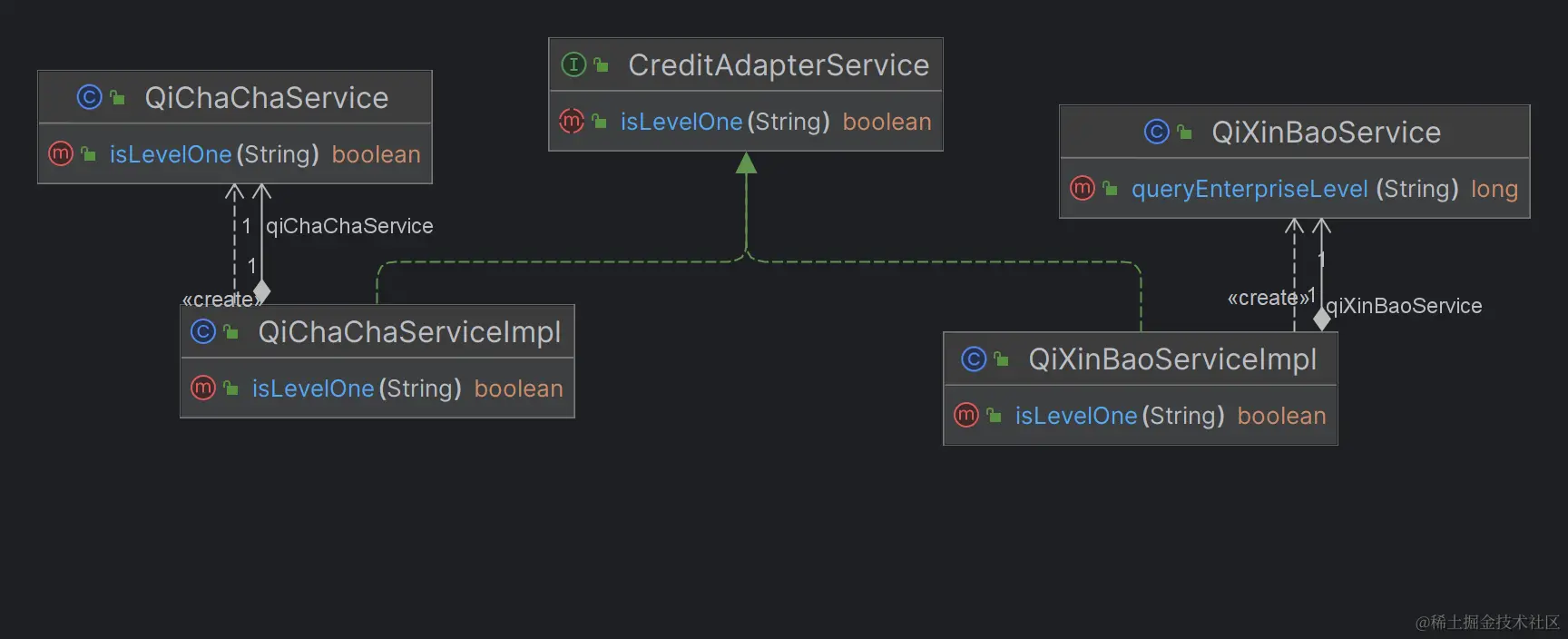The width and height of the screenshot is (1568, 639).
Task: Click isLevelOne method in CreditAdapterService
Action: click(681, 122)
